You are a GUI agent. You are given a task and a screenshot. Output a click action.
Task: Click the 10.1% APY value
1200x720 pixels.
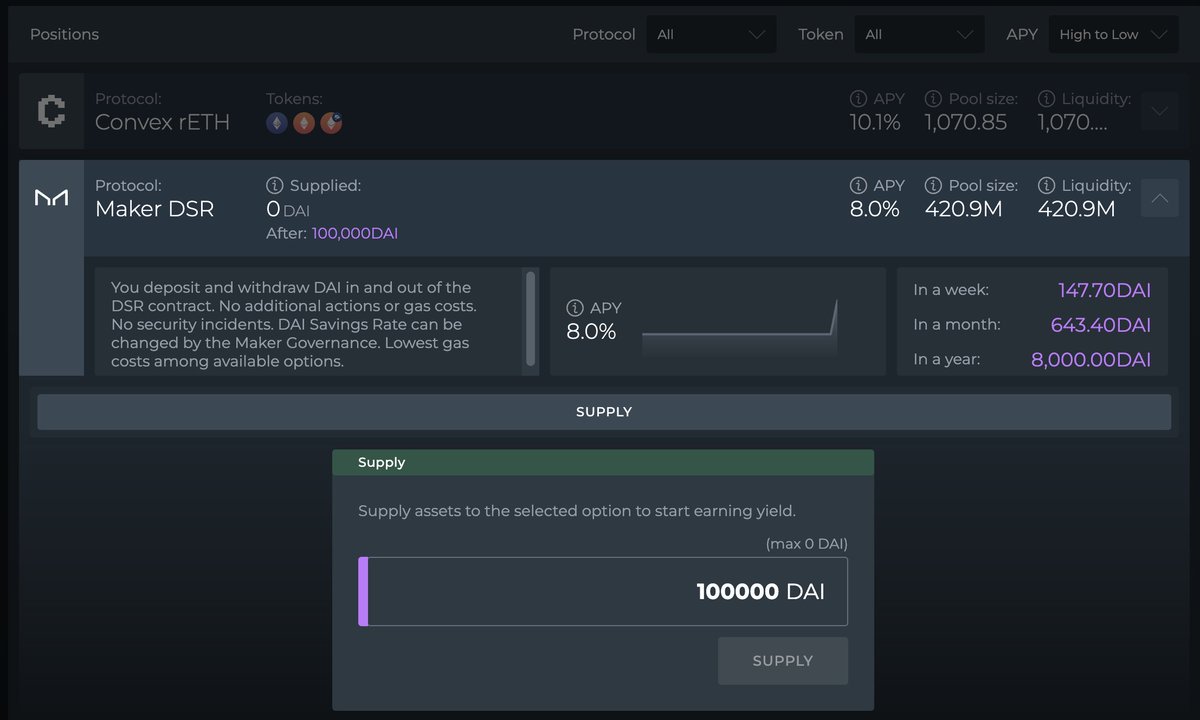875,122
